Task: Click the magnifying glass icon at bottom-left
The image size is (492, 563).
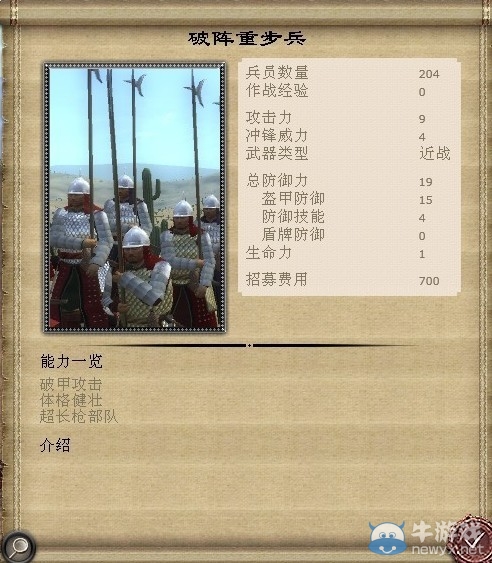Action: [x=18, y=546]
